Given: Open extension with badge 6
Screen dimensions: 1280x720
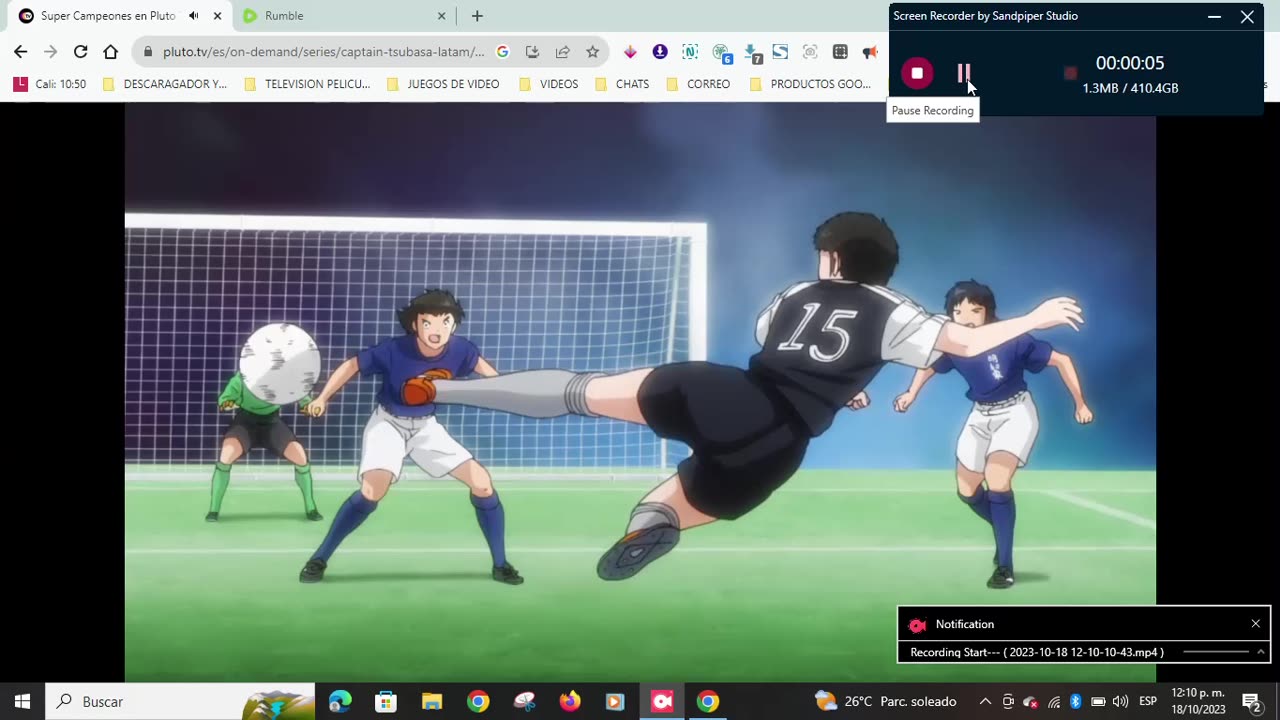Looking at the screenshot, I should [722, 53].
